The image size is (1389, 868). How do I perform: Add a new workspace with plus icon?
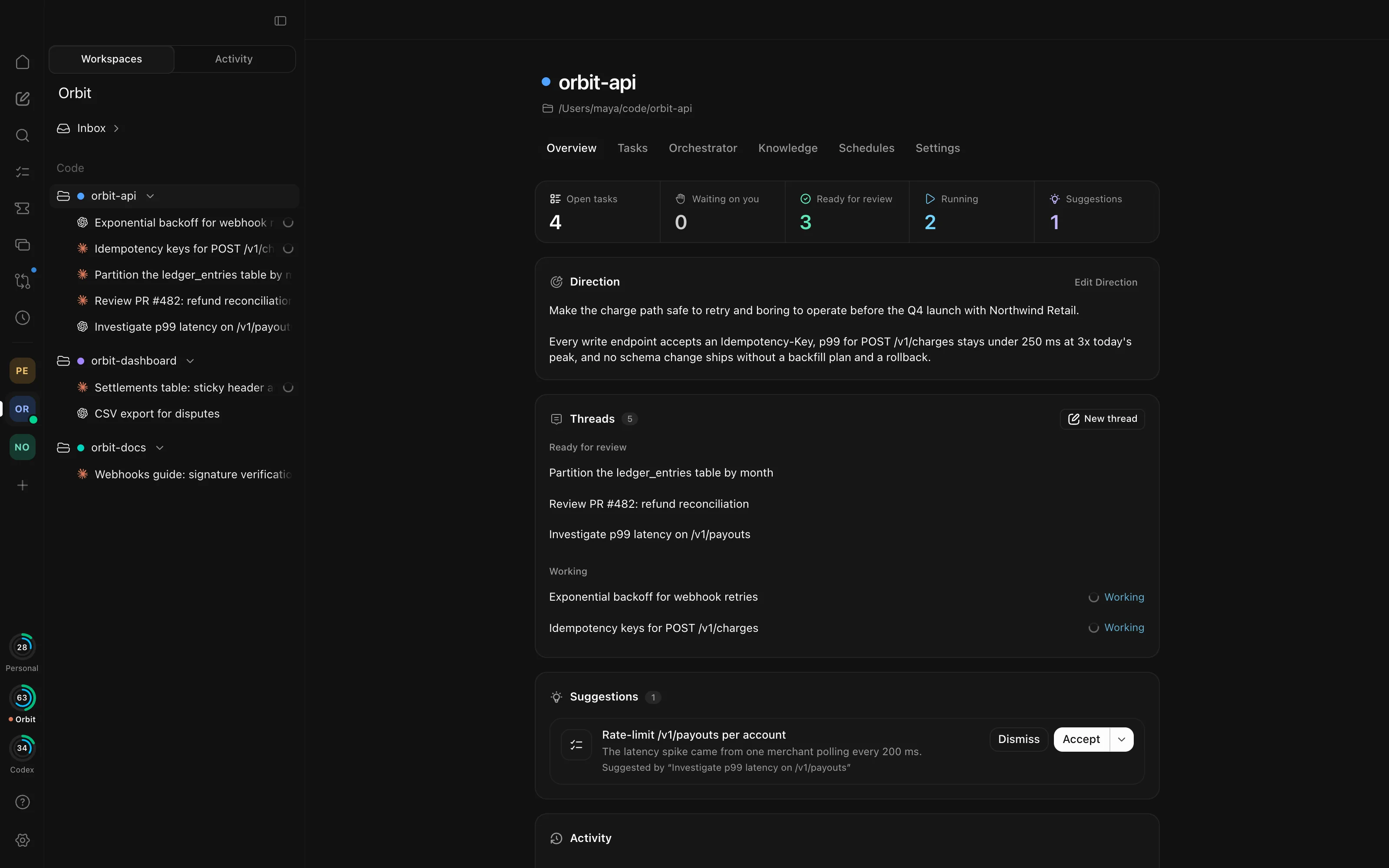pyautogui.click(x=23, y=486)
